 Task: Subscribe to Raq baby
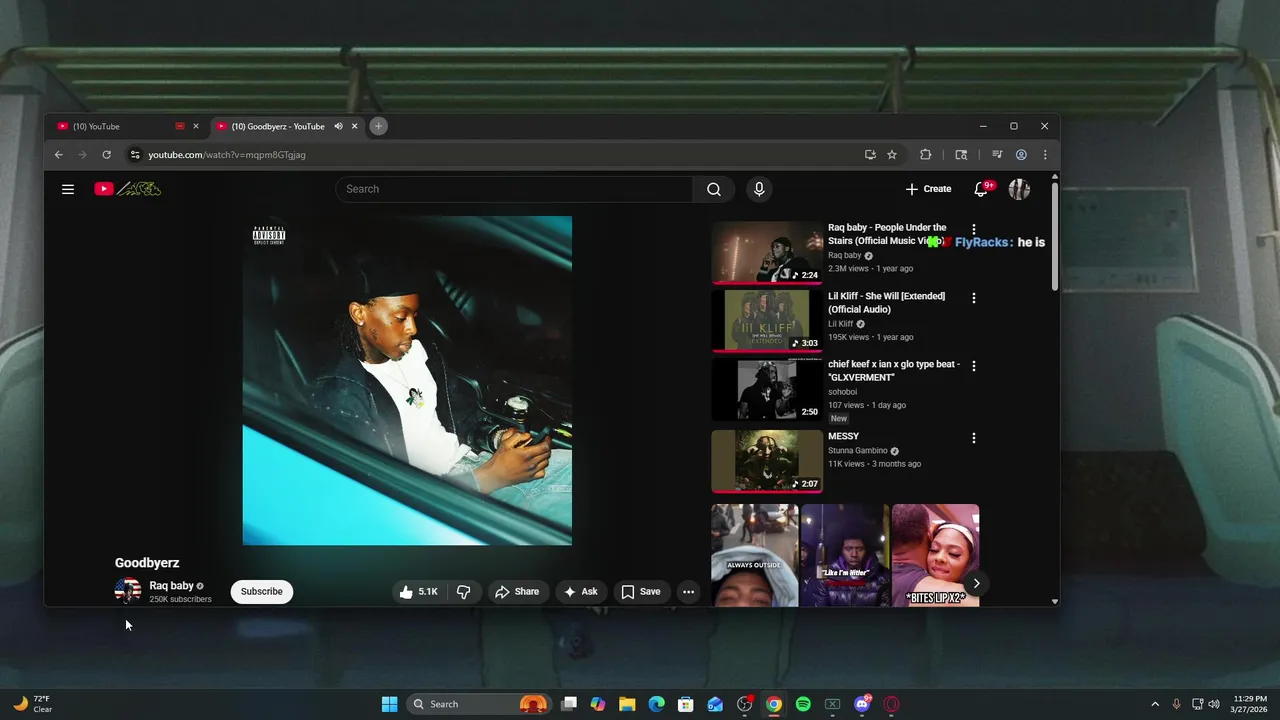point(262,592)
